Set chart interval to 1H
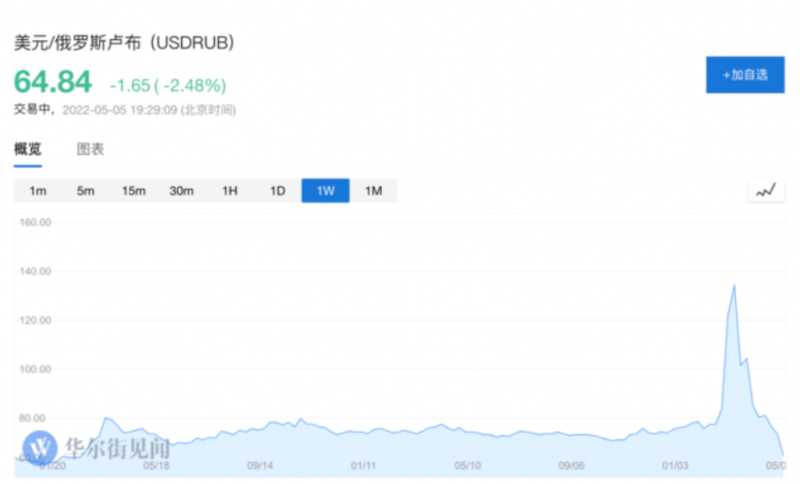 229,191
